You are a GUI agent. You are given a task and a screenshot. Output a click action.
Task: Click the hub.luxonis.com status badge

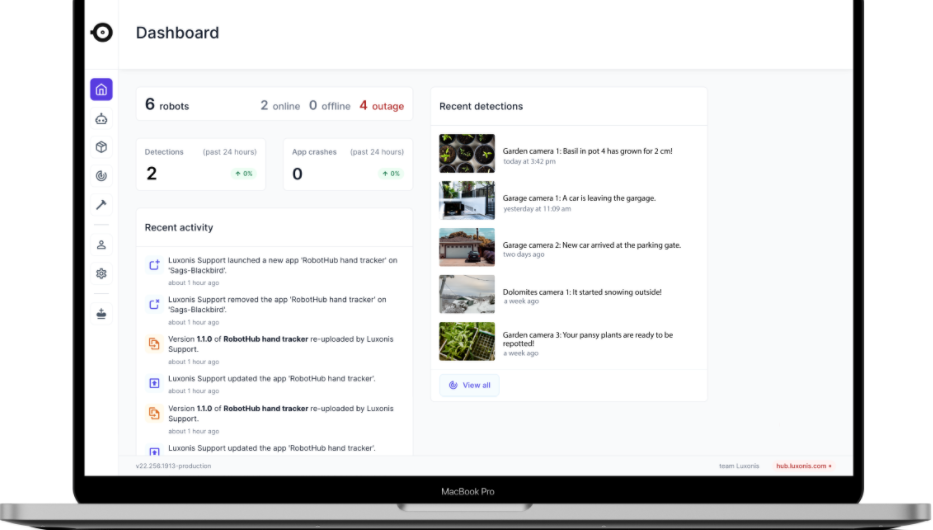(x=803, y=466)
